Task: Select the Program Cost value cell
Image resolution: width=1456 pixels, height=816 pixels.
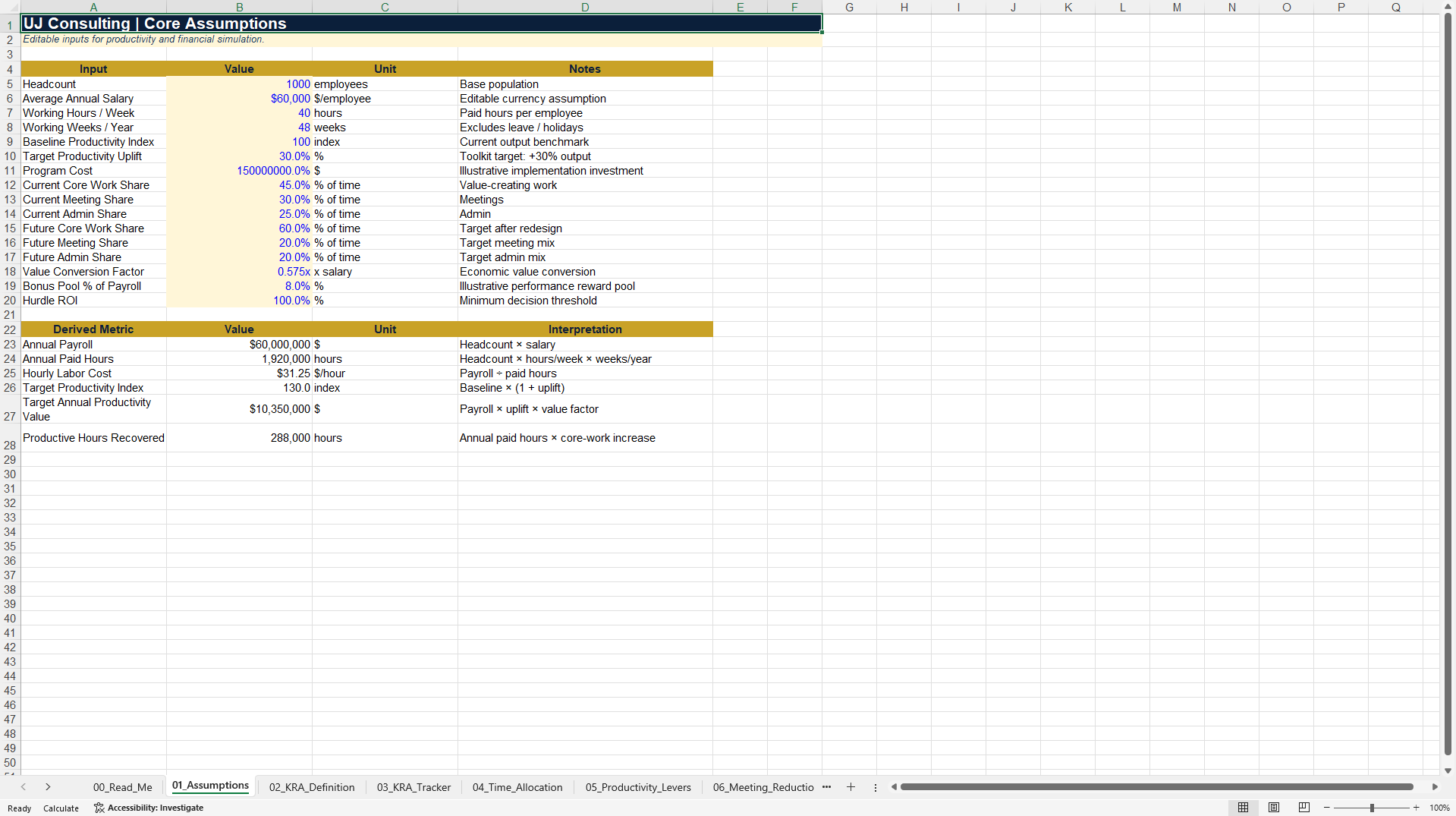Action: [239, 171]
